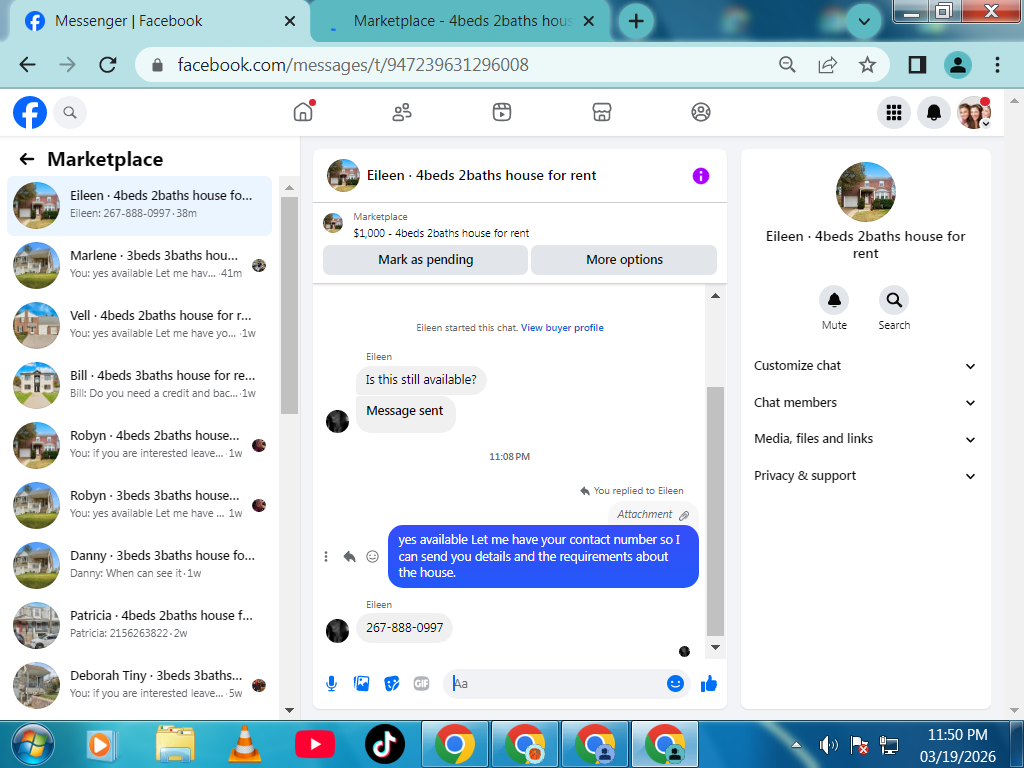Switch to the Messenger | Facebook tab
Screen dimensions: 1024x768
coord(155,21)
